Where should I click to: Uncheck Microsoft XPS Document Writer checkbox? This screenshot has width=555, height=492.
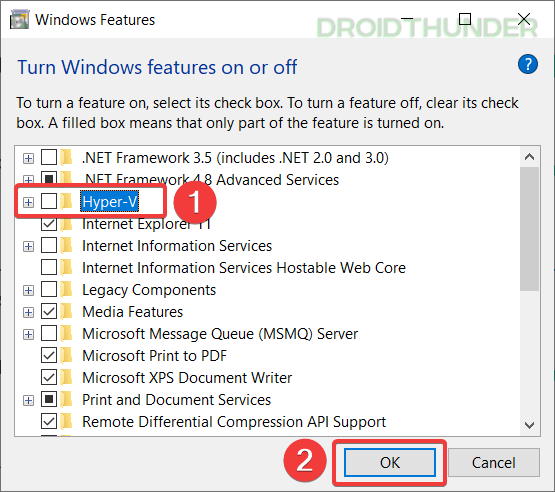pos(49,377)
